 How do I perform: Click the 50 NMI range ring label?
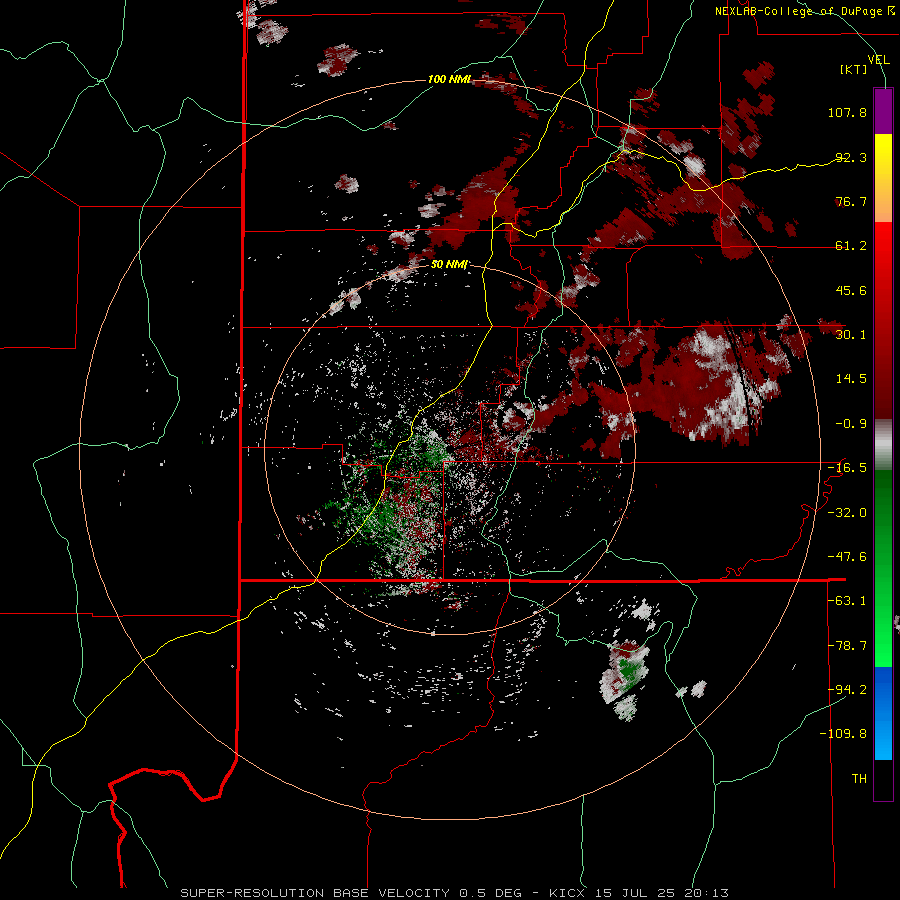click(x=449, y=265)
